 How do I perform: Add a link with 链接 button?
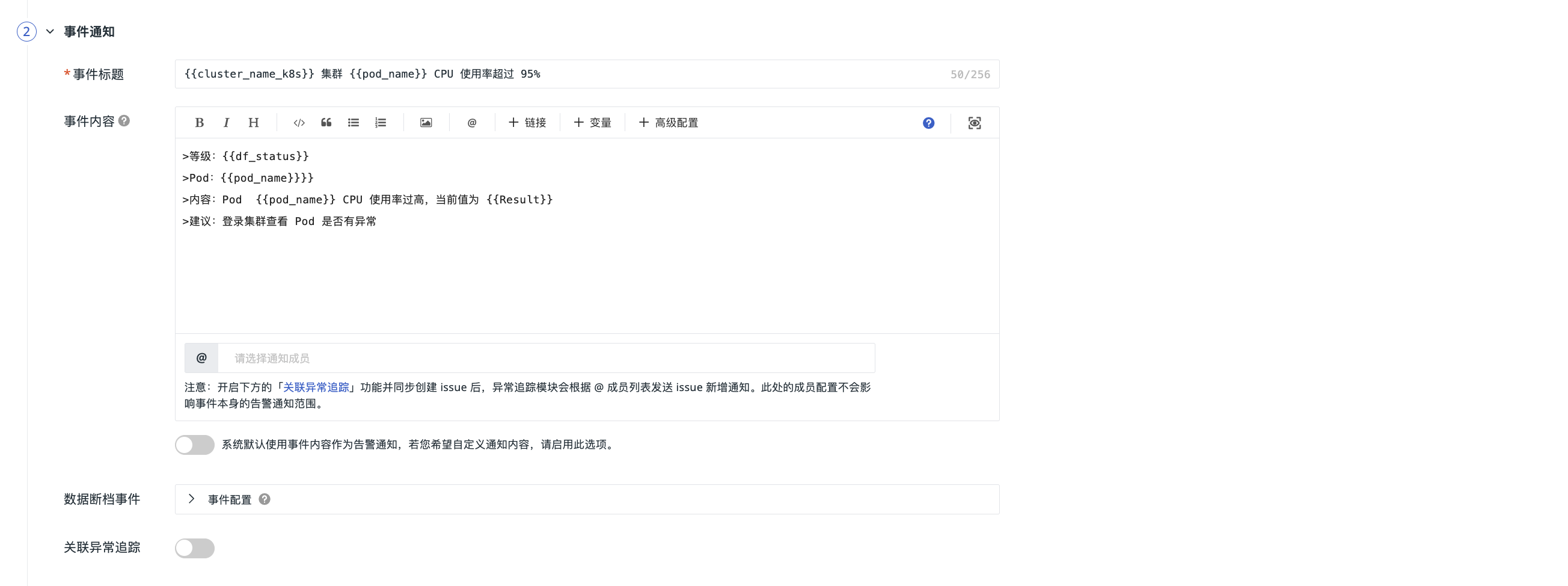527,123
